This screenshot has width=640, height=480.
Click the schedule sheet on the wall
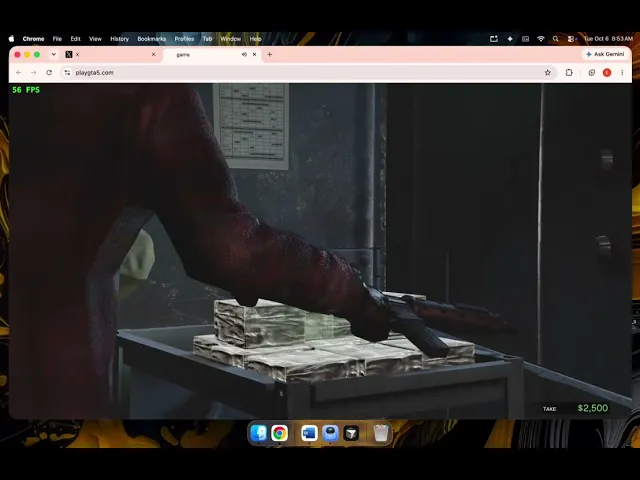point(251,126)
